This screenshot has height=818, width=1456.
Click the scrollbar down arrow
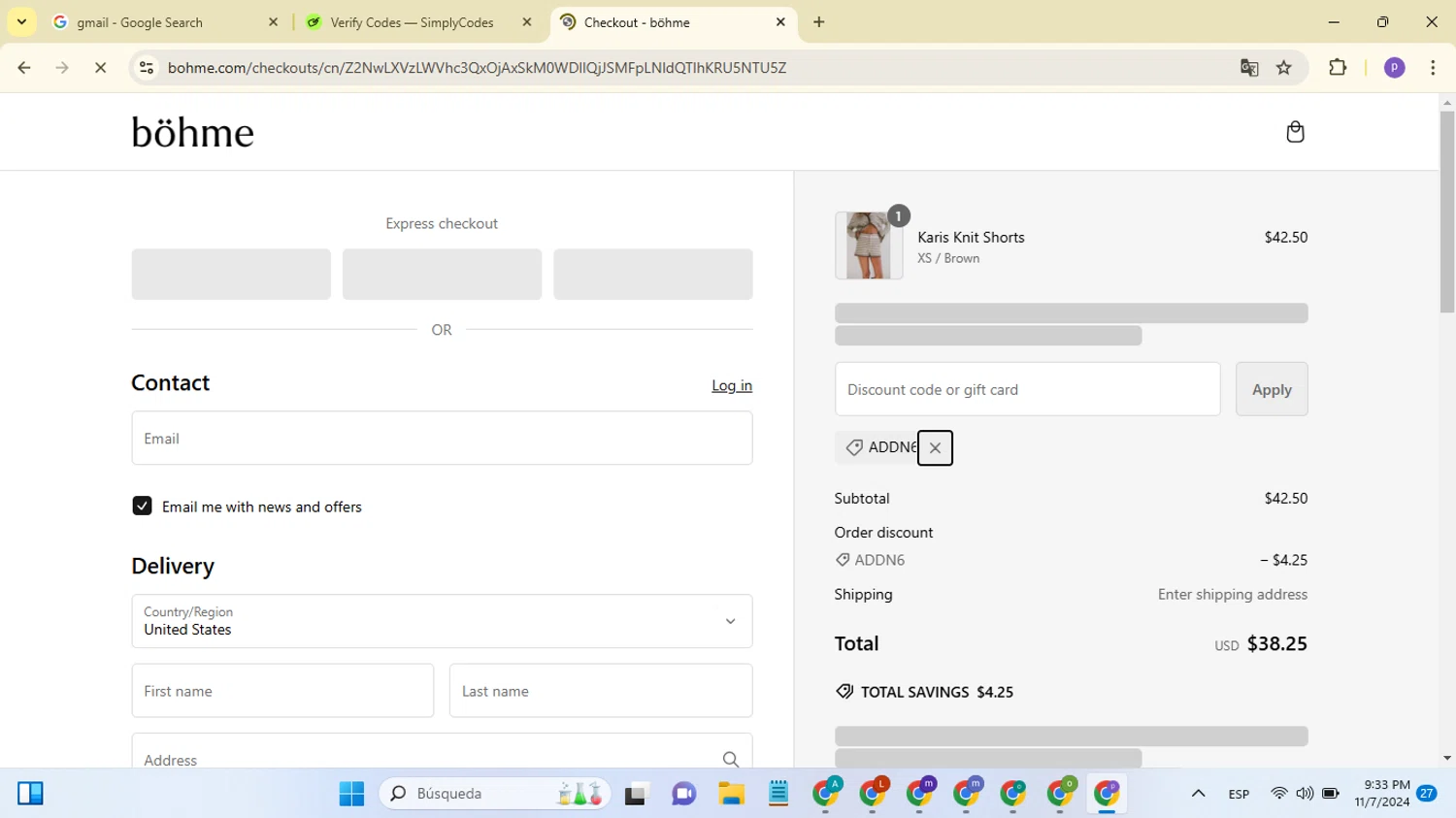pos(1447,759)
